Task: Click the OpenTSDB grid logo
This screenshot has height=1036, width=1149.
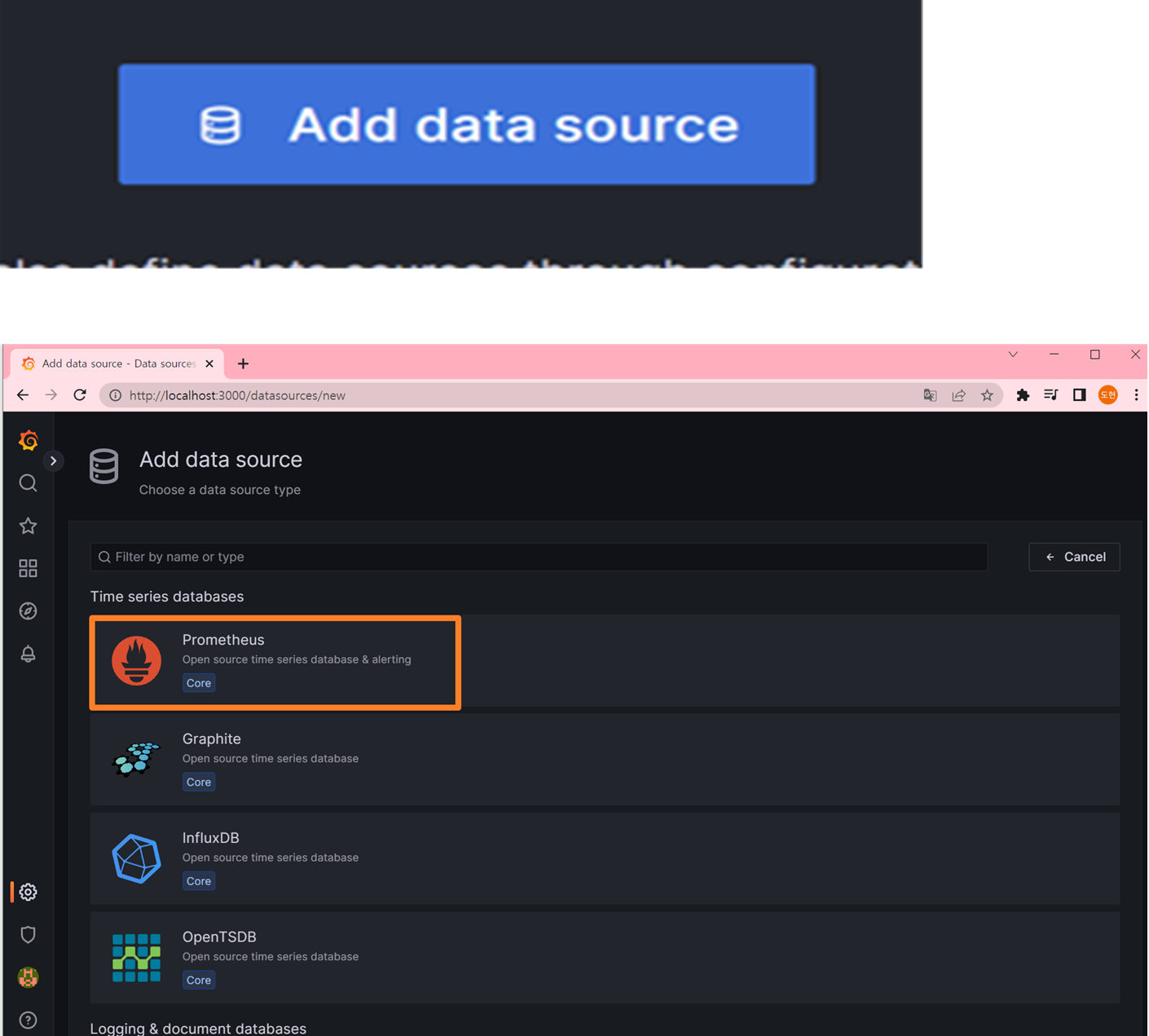Action: click(136, 958)
